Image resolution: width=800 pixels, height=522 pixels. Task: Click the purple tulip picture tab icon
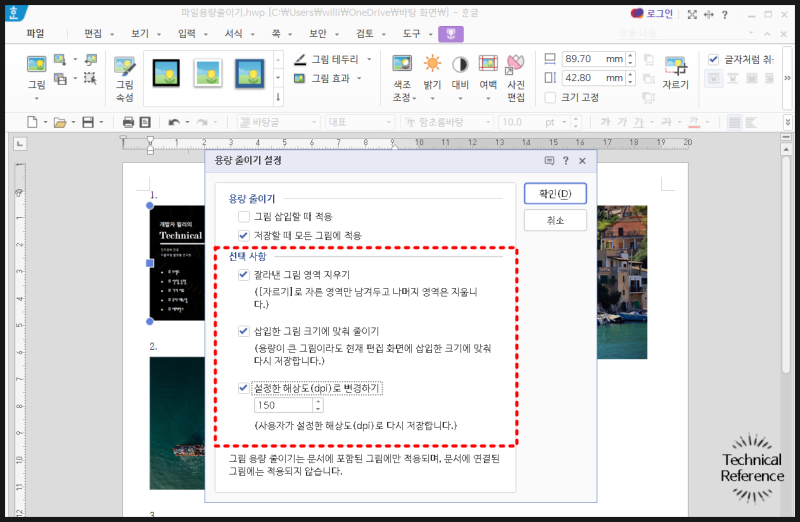tap(451, 34)
